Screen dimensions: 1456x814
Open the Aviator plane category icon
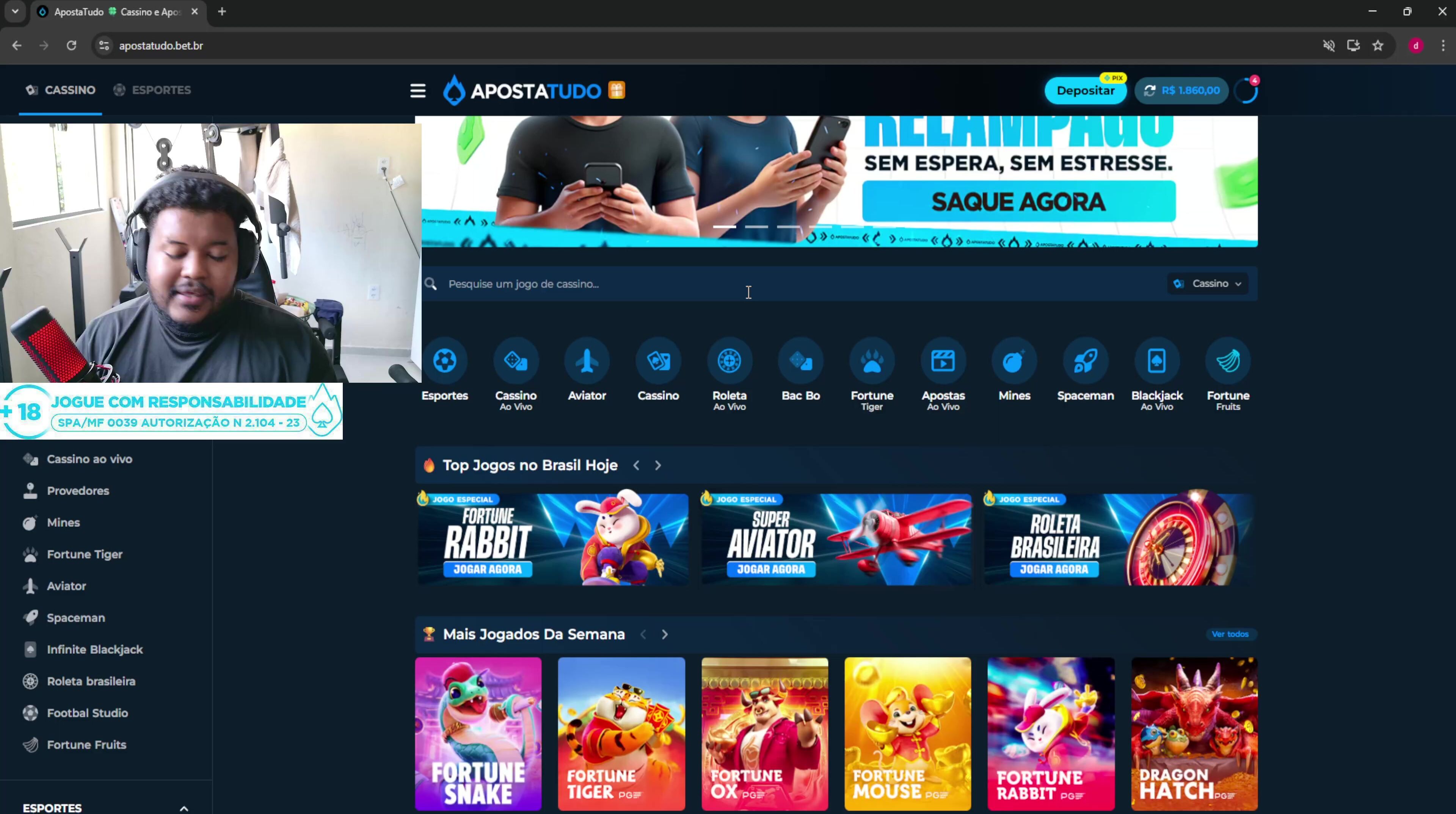pos(587,361)
